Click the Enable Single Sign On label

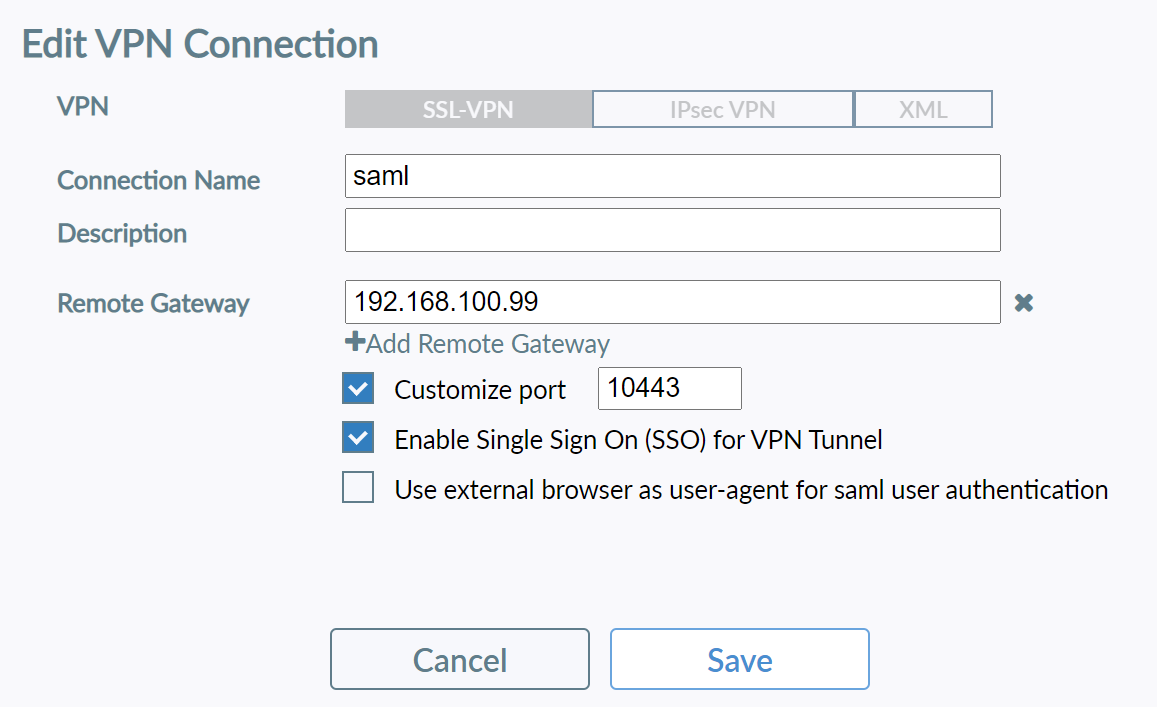click(x=638, y=440)
